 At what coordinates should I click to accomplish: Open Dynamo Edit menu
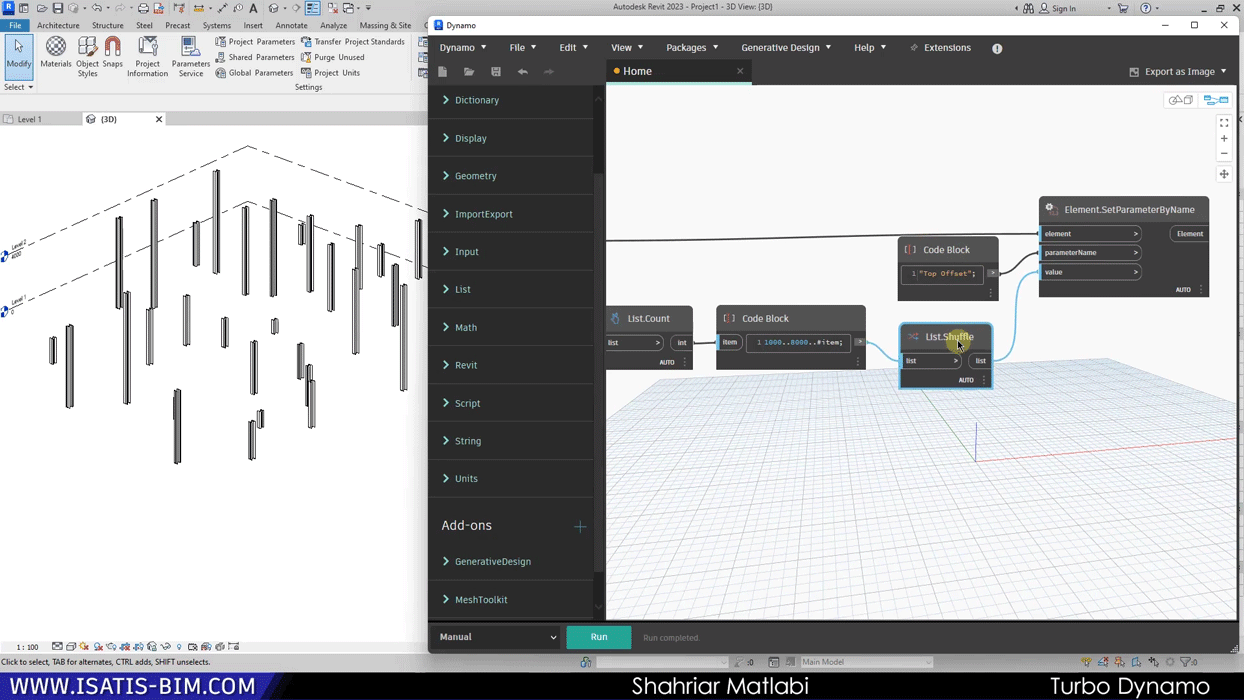[x=573, y=48]
